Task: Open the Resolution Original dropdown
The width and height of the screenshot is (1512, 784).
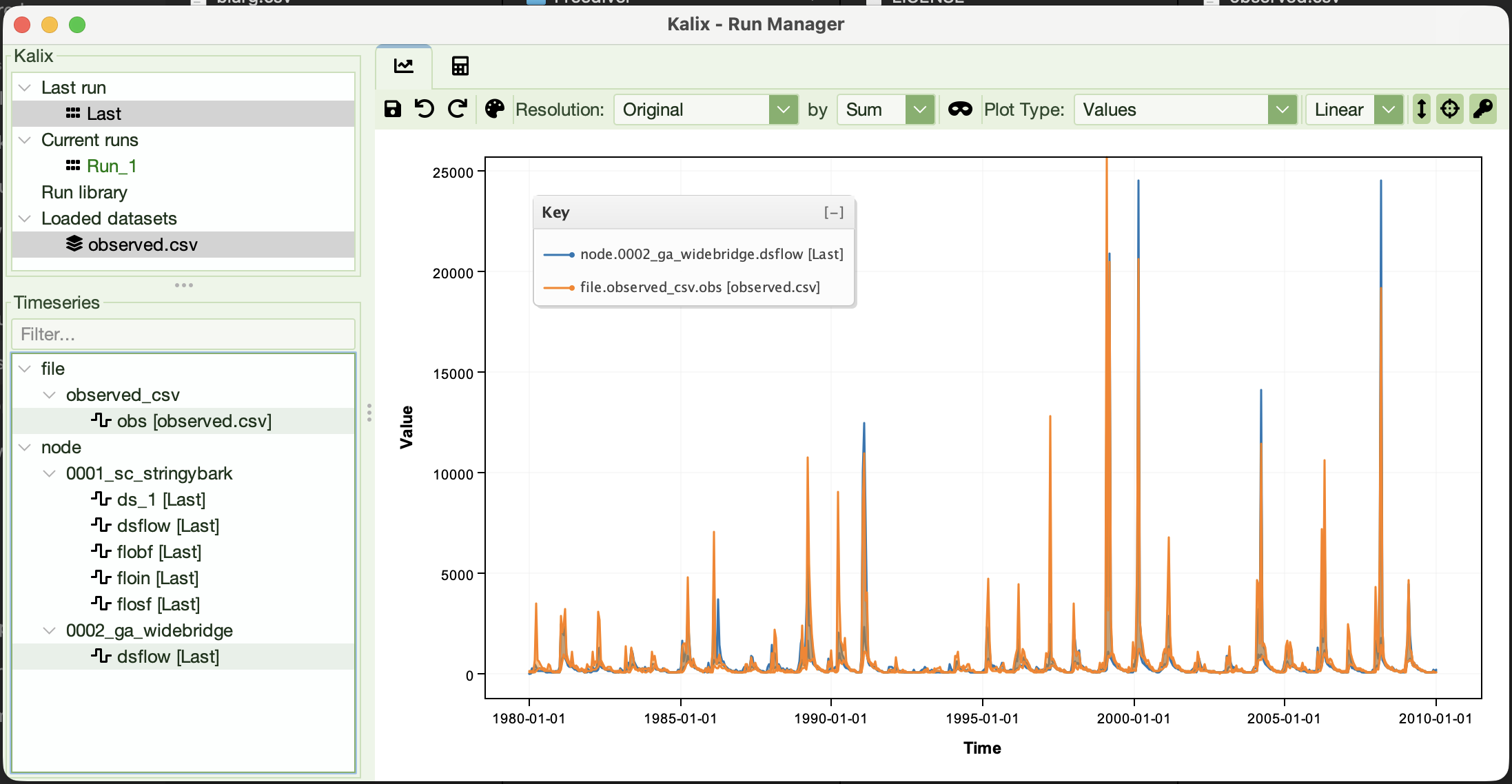Action: point(706,110)
